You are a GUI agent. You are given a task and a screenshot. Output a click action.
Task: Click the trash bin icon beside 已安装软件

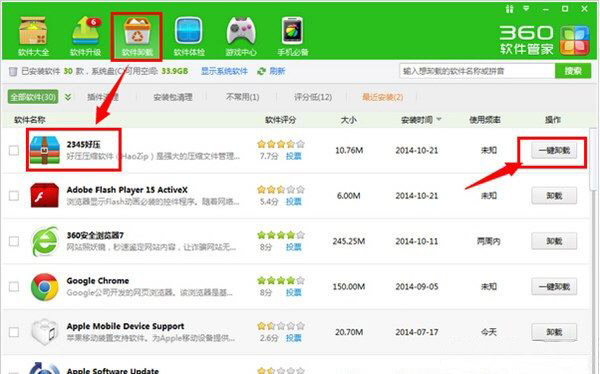[13, 71]
